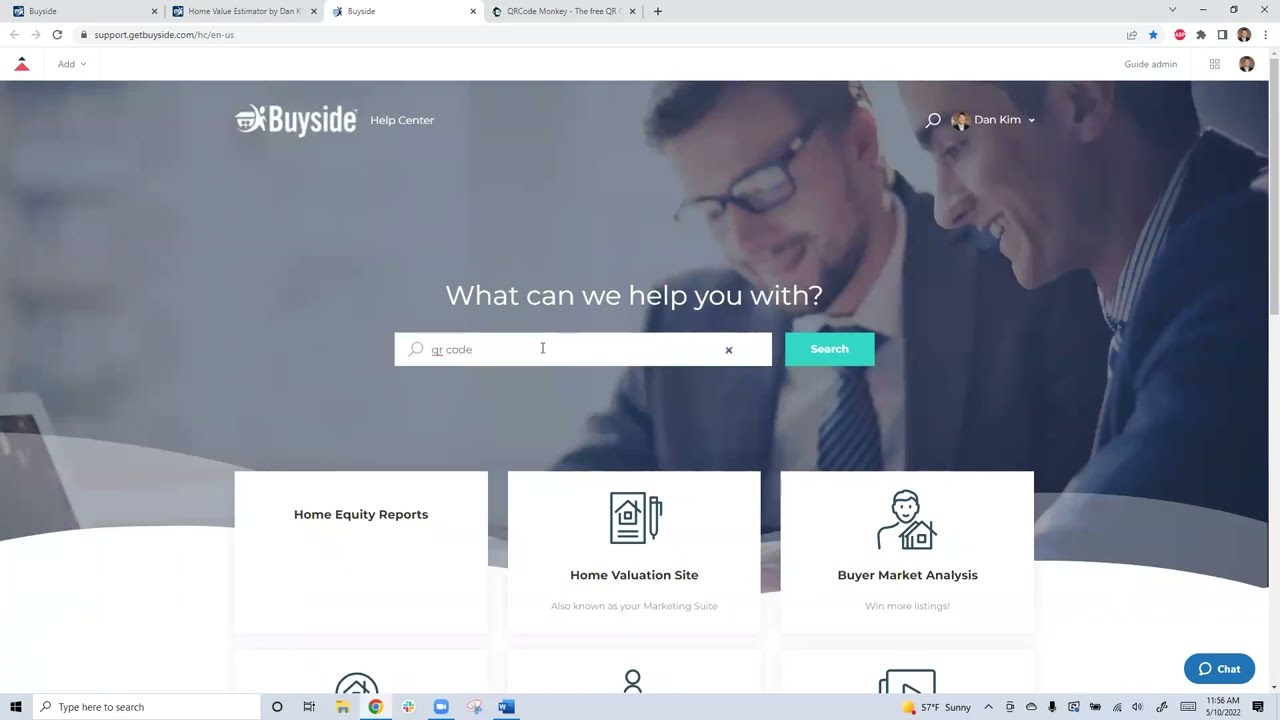Open the Buyer Market Analysis category
This screenshot has height=720, width=1280.
click(x=907, y=552)
